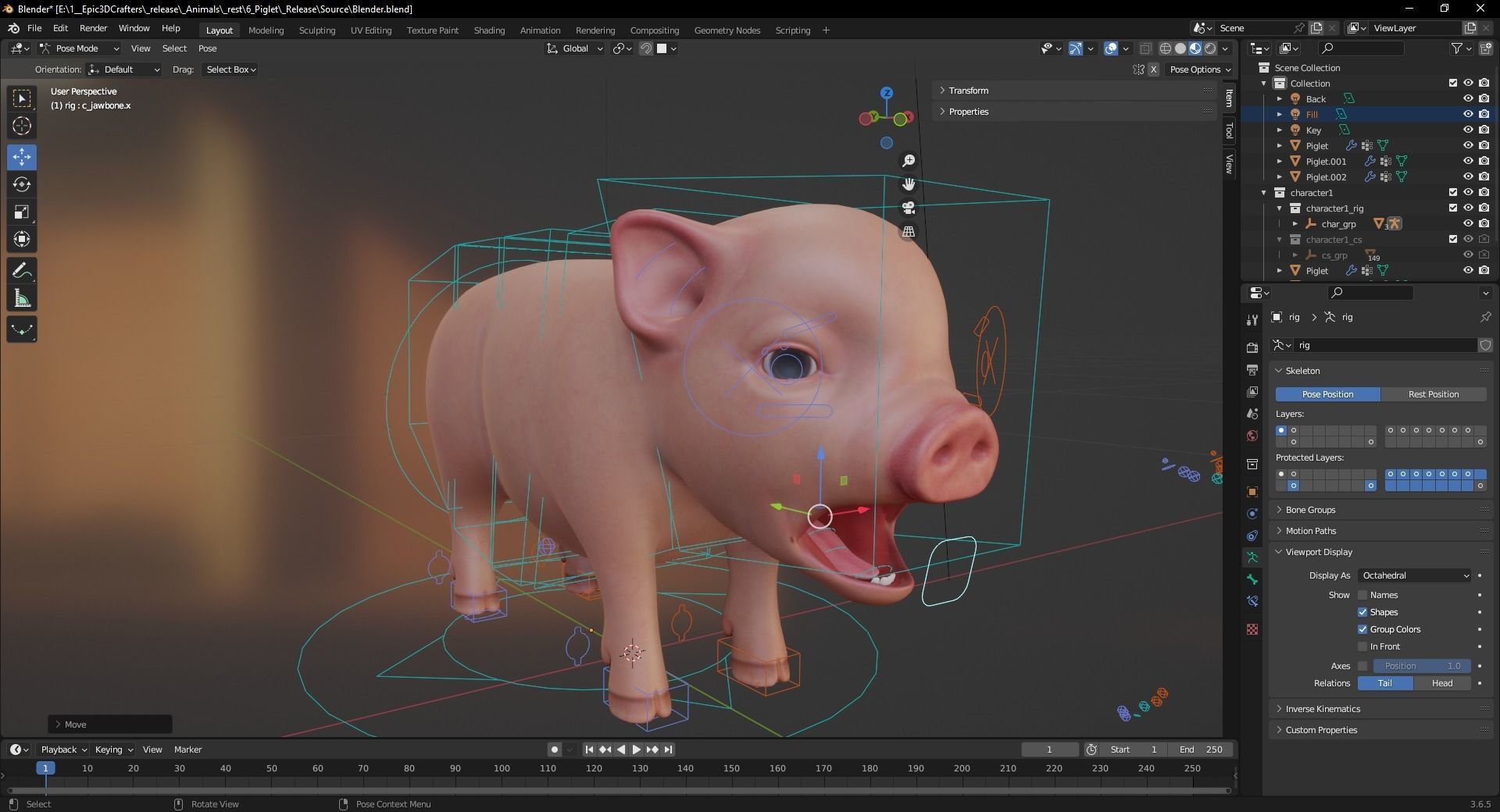Open the Render menu
The height and width of the screenshot is (812, 1500).
tap(93, 28)
